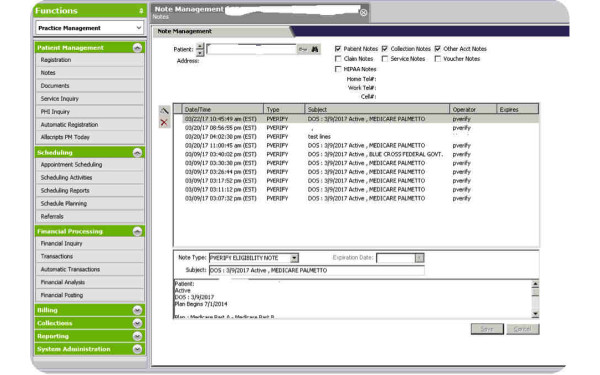Screen dimensions: 600x375
Task: Click the note text scrollbar down arrow
Action: [x=535, y=314]
